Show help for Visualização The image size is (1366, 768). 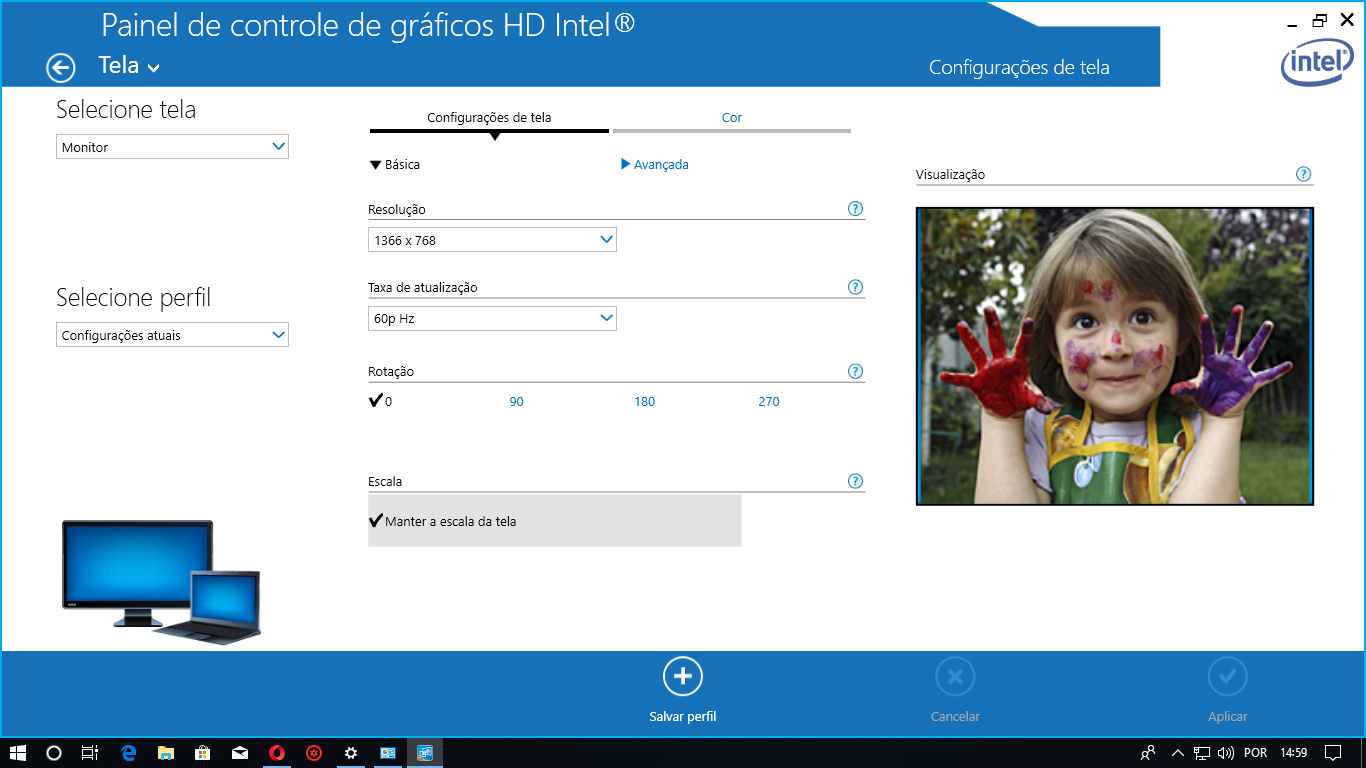pos(1303,174)
